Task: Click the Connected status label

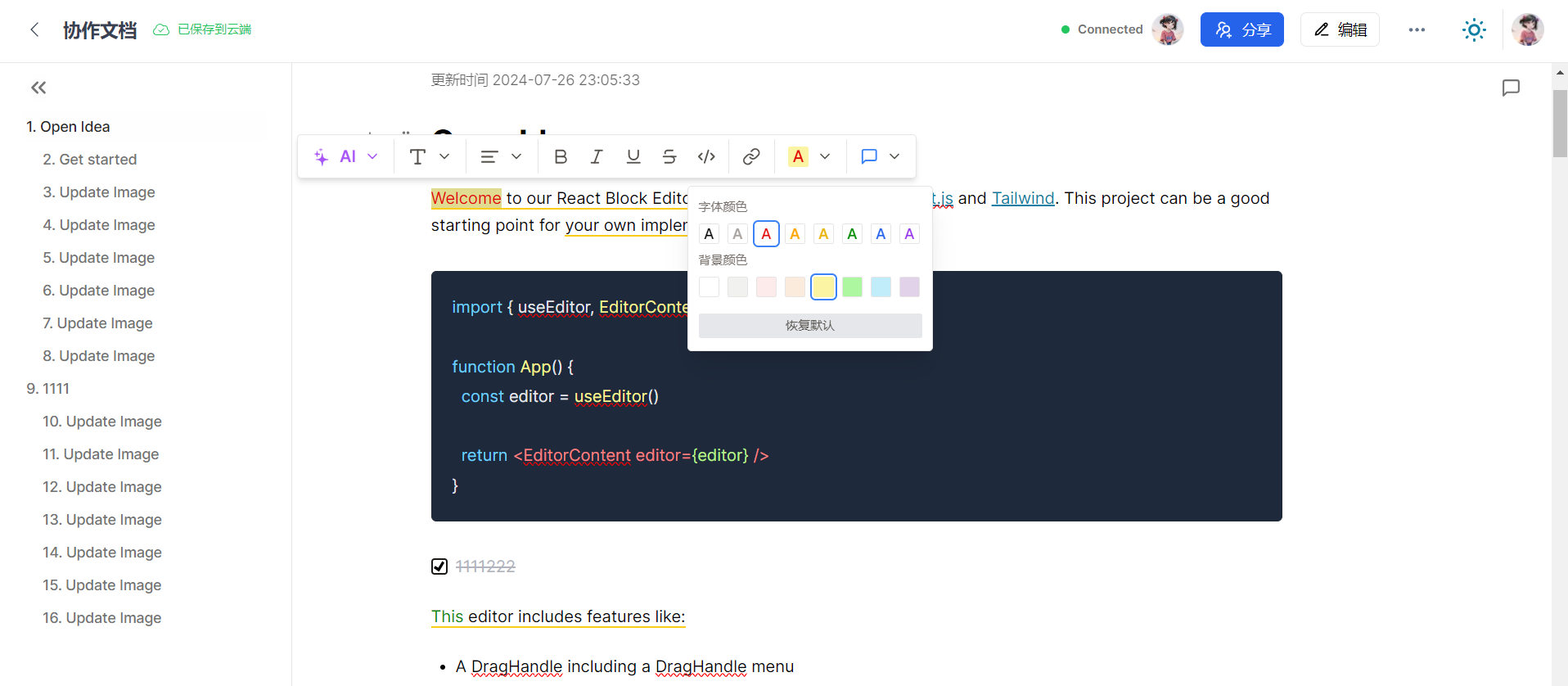Action: coord(1110,29)
